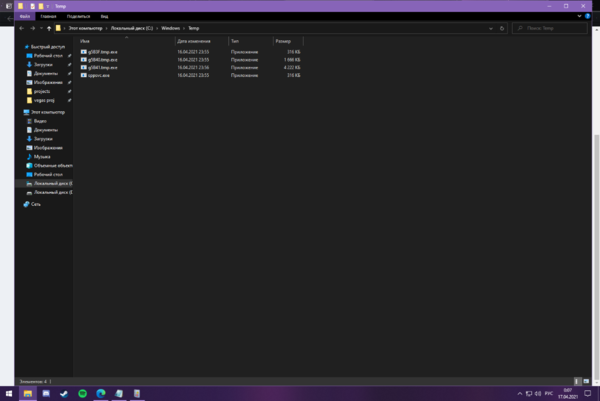Open the recent locations dropdown arrow

click(41, 28)
